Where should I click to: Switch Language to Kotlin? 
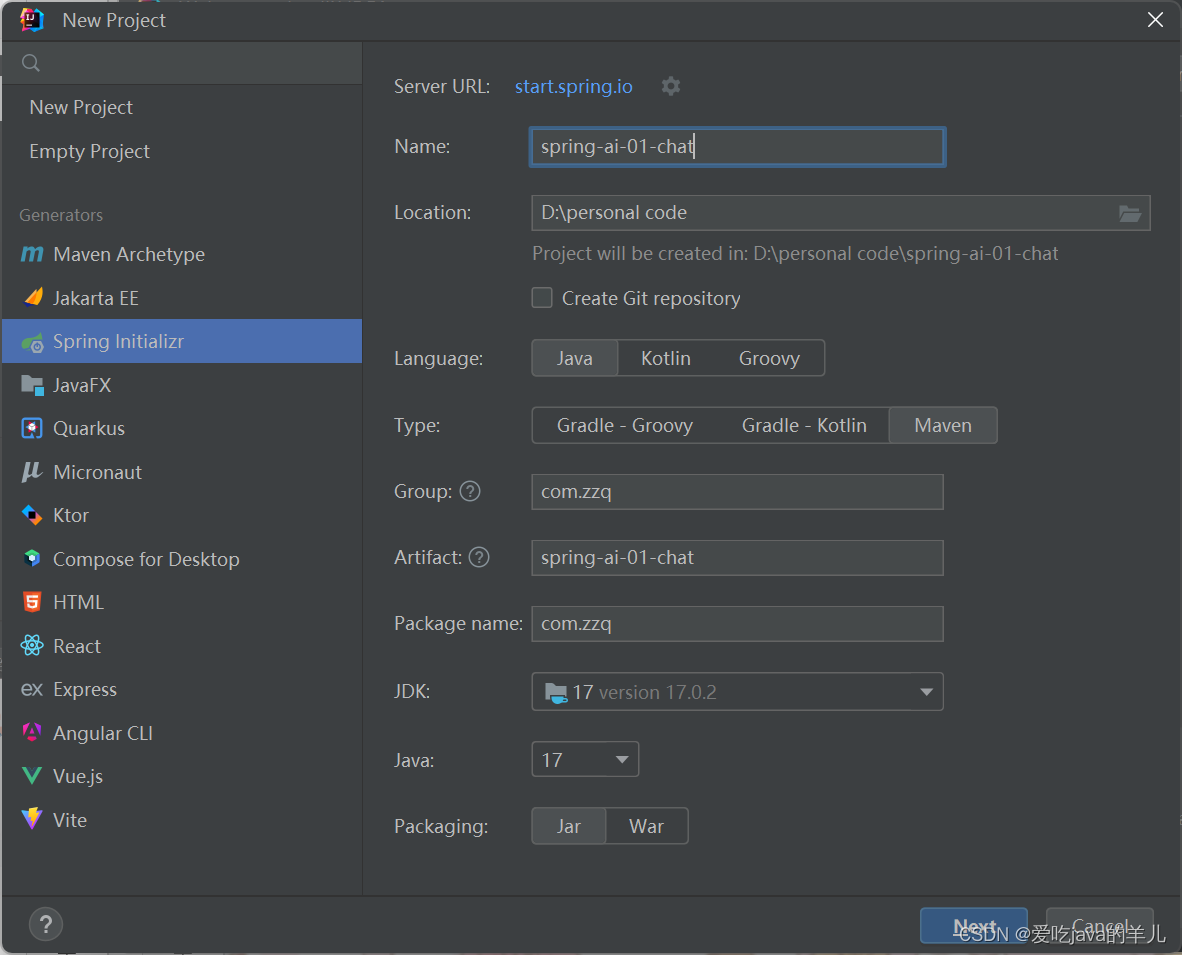(x=665, y=357)
